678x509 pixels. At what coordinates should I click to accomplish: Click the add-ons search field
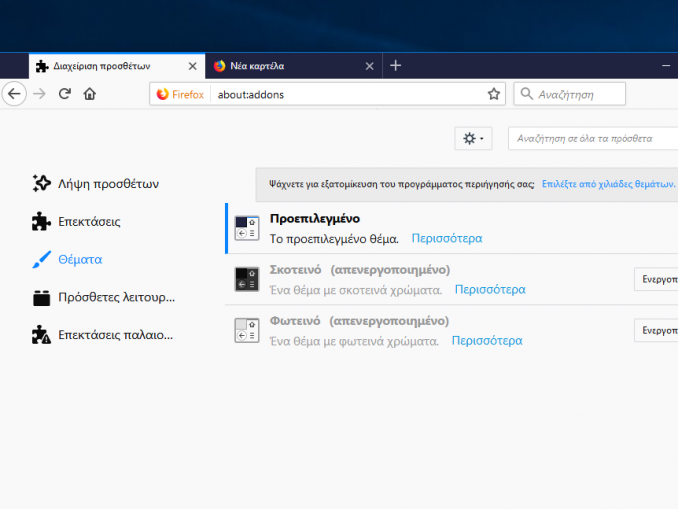click(590, 139)
